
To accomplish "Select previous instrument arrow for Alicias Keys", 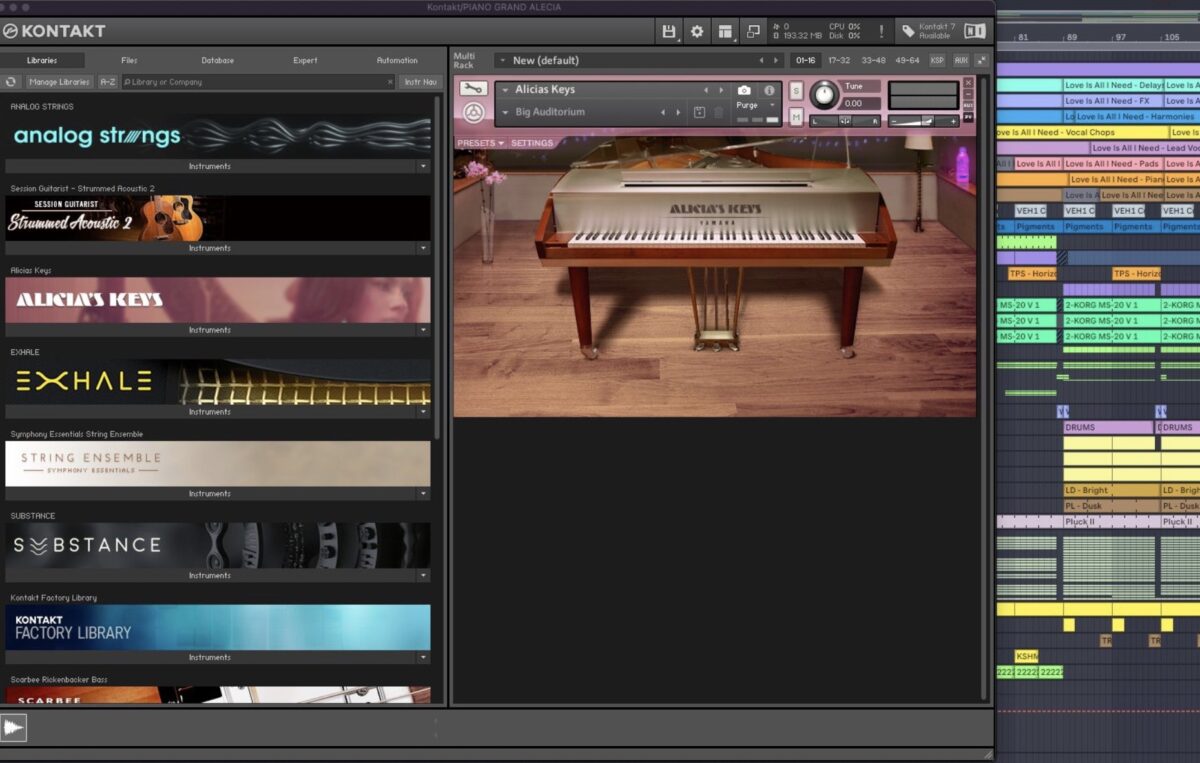I will click(x=706, y=90).
